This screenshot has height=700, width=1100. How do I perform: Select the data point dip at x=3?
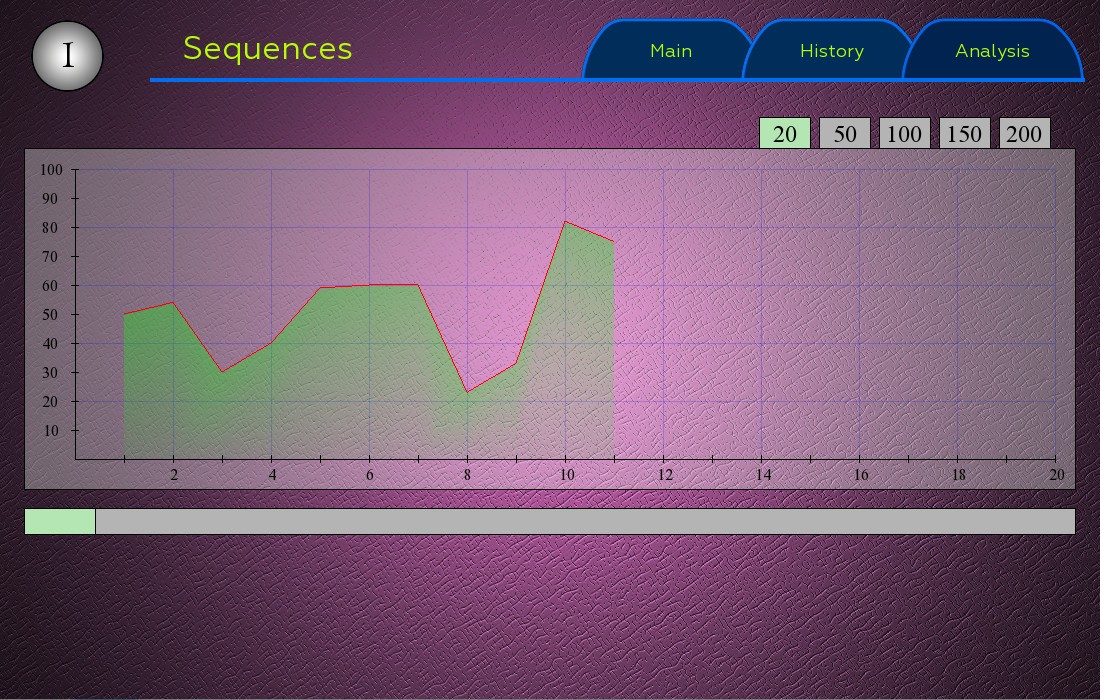tap(222, 372)
